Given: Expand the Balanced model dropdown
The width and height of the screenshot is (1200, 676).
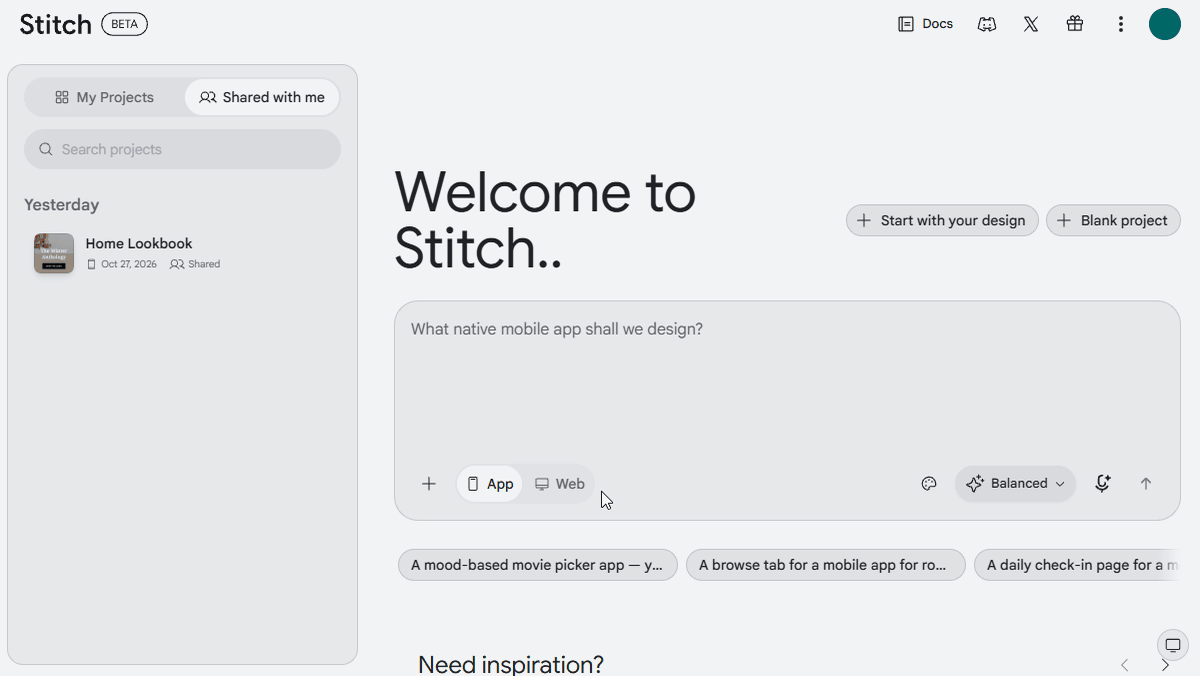Looking at the screenshot, I should tap(1016, 484).
